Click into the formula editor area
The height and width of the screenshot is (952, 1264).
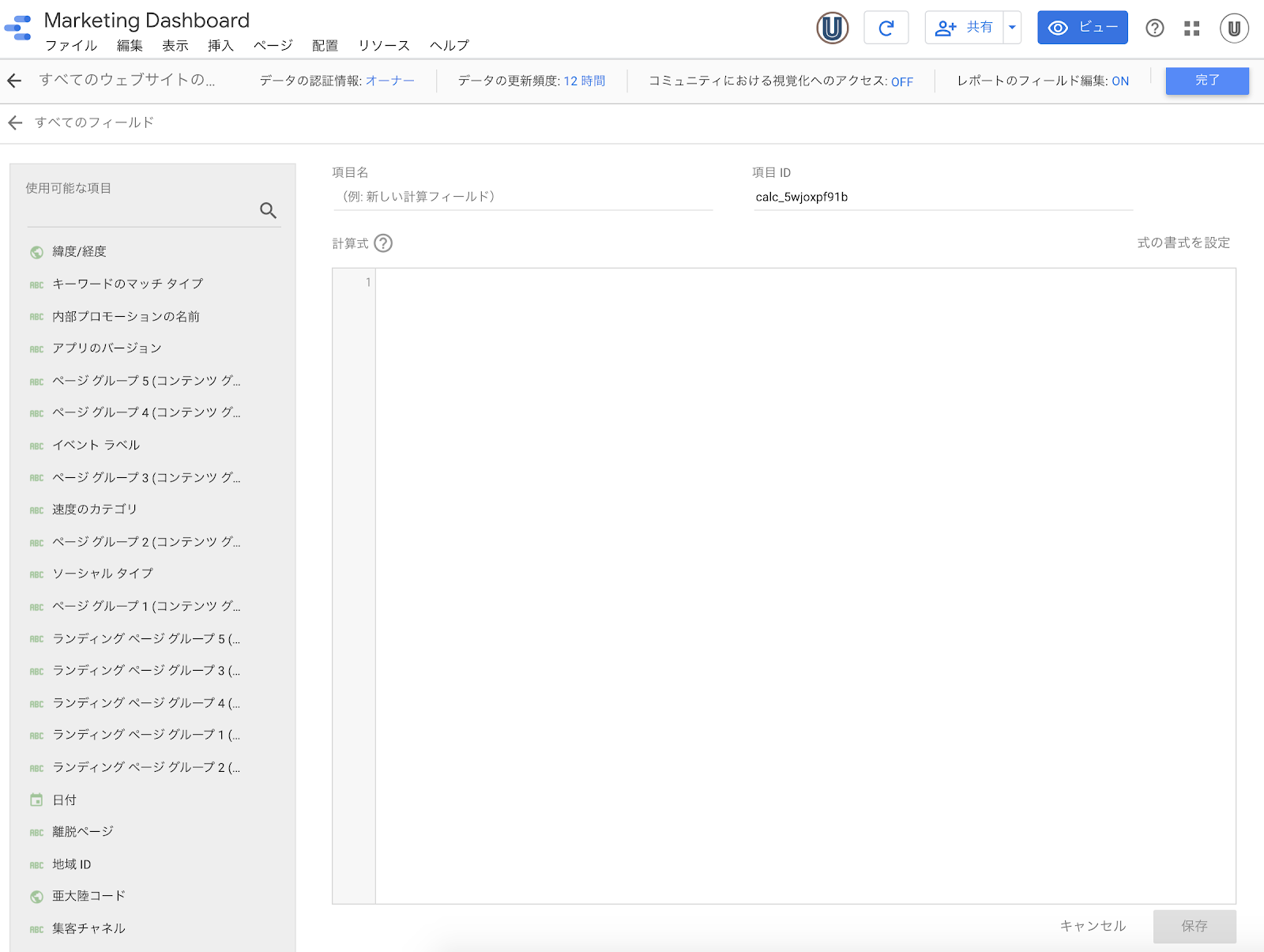coord(805,585)
